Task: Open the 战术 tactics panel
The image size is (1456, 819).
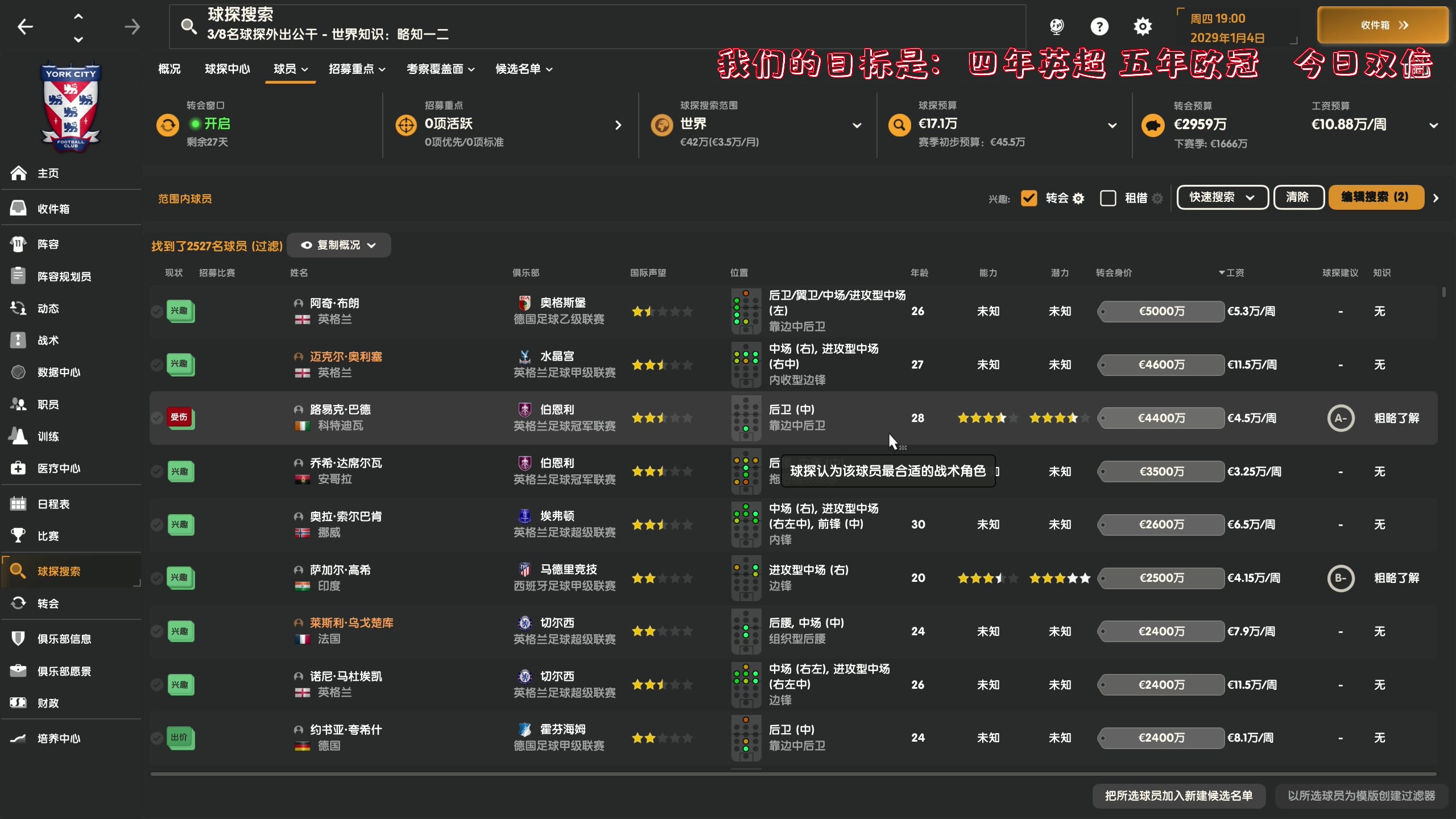Action: click(x=48, y=340)
